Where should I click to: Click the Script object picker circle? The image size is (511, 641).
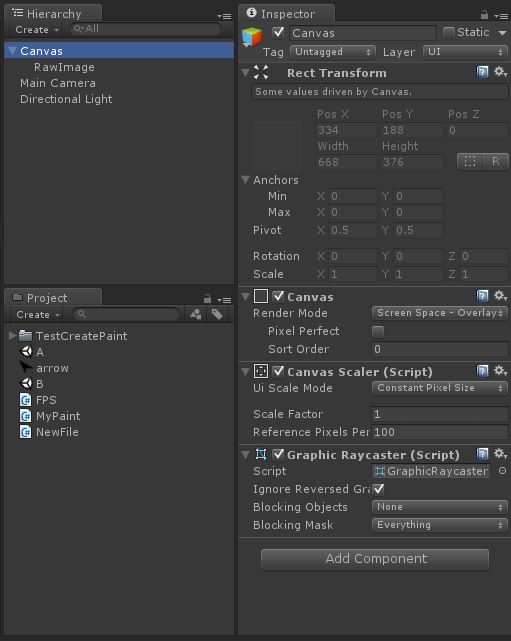502,471
